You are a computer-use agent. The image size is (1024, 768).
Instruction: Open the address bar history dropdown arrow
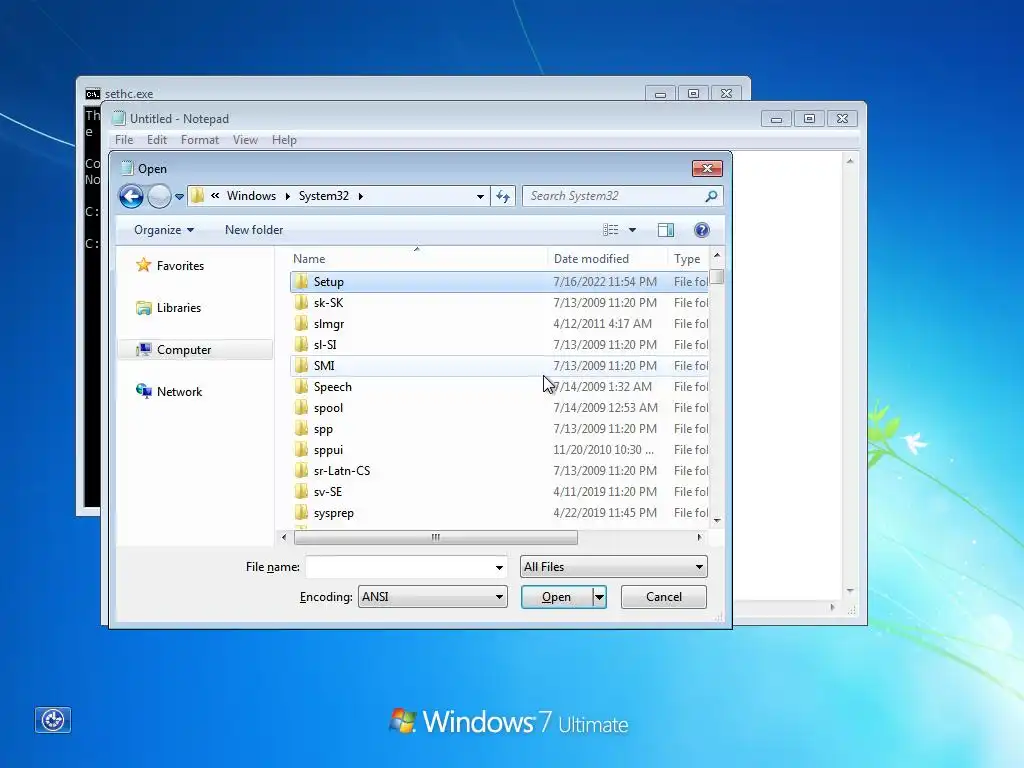480,197
